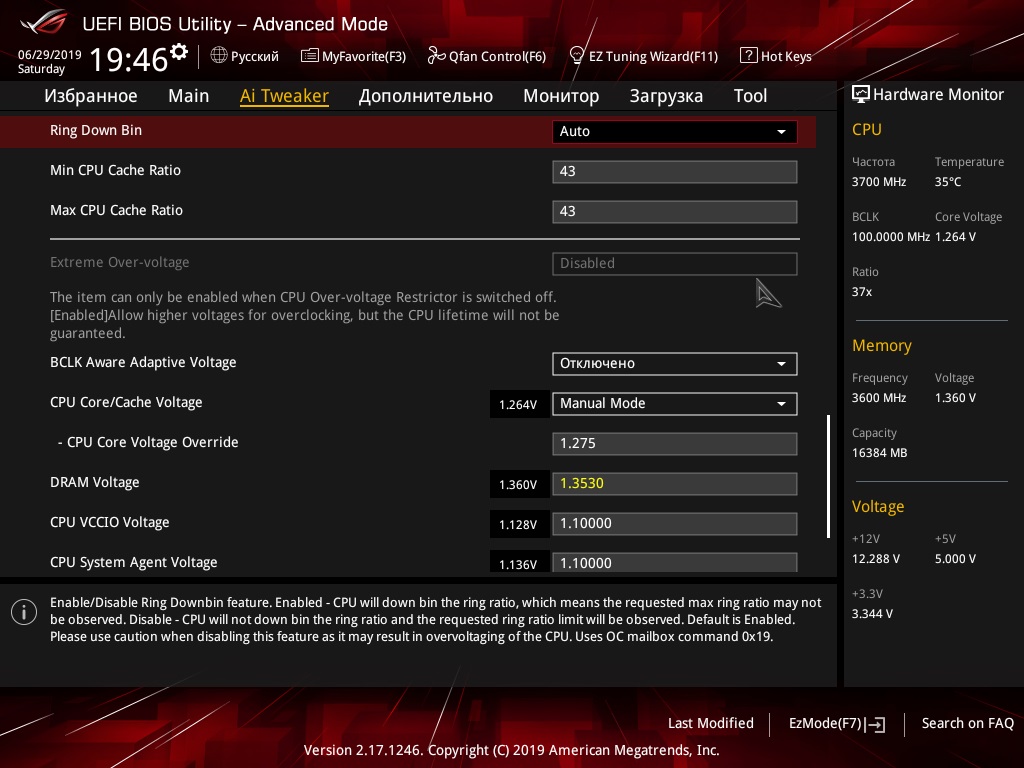Click the 16384 MB capacity value
Viewport: 1024px width, 768px height.
click(x=880, y=453)
